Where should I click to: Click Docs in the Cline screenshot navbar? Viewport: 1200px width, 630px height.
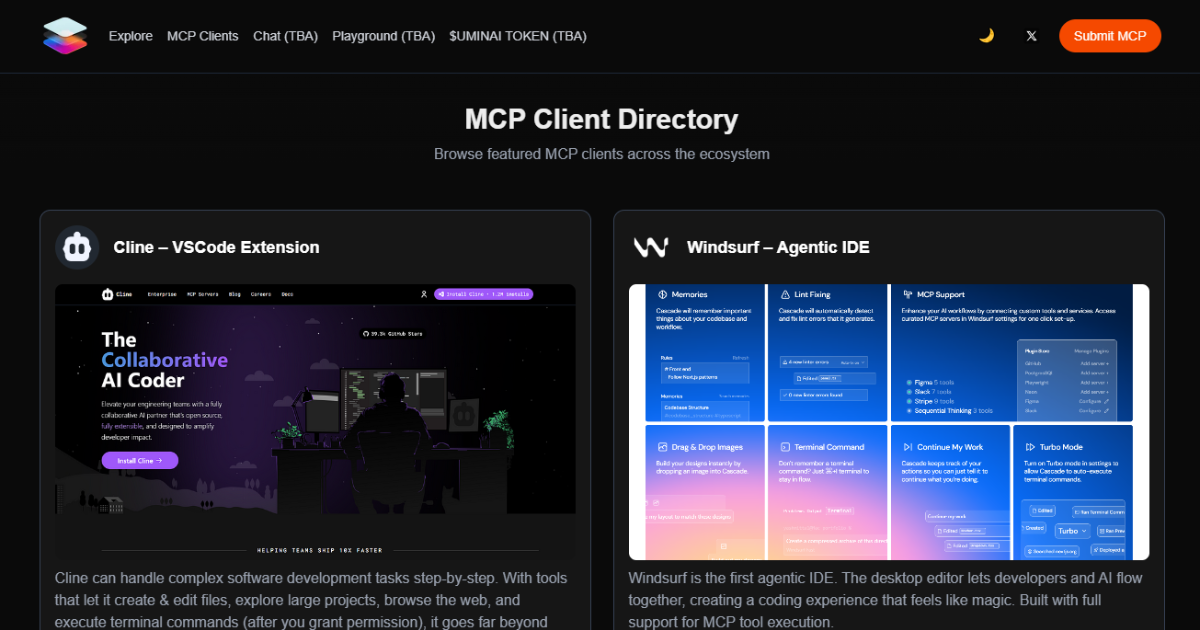[x=286, y=293]
